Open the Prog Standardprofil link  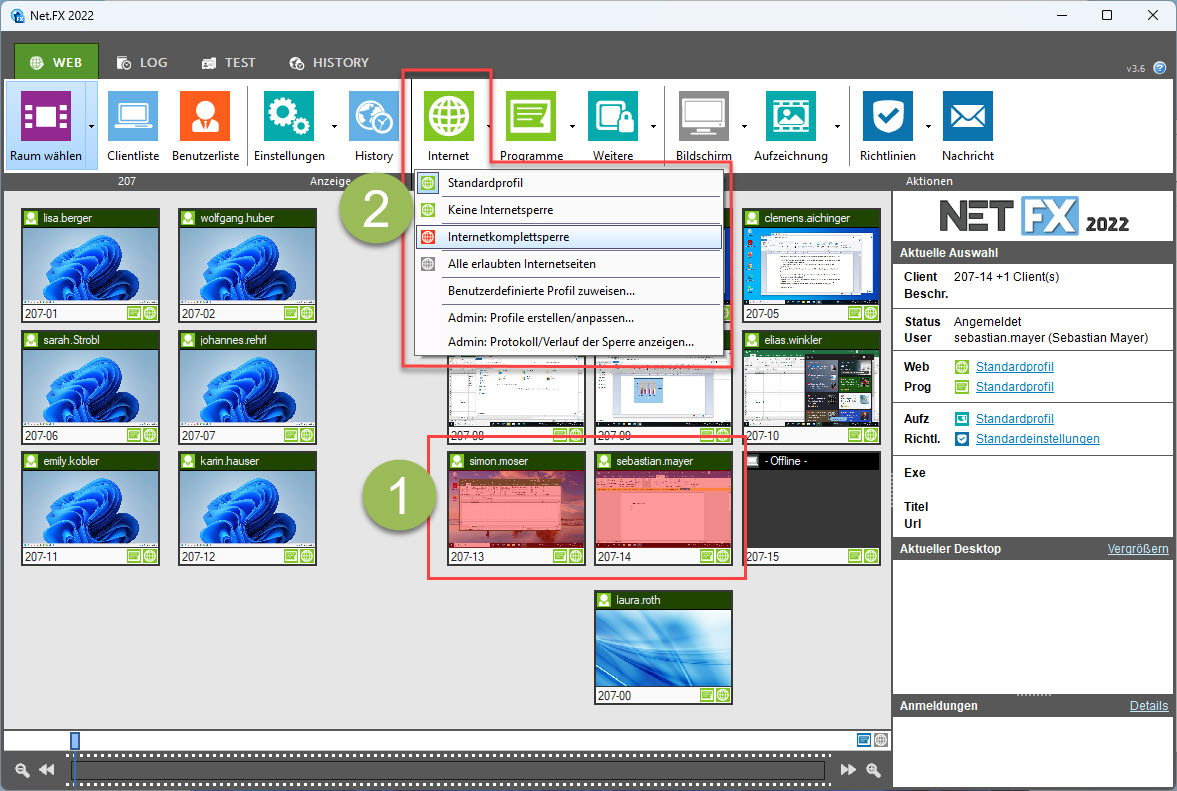coord(1014,386)
